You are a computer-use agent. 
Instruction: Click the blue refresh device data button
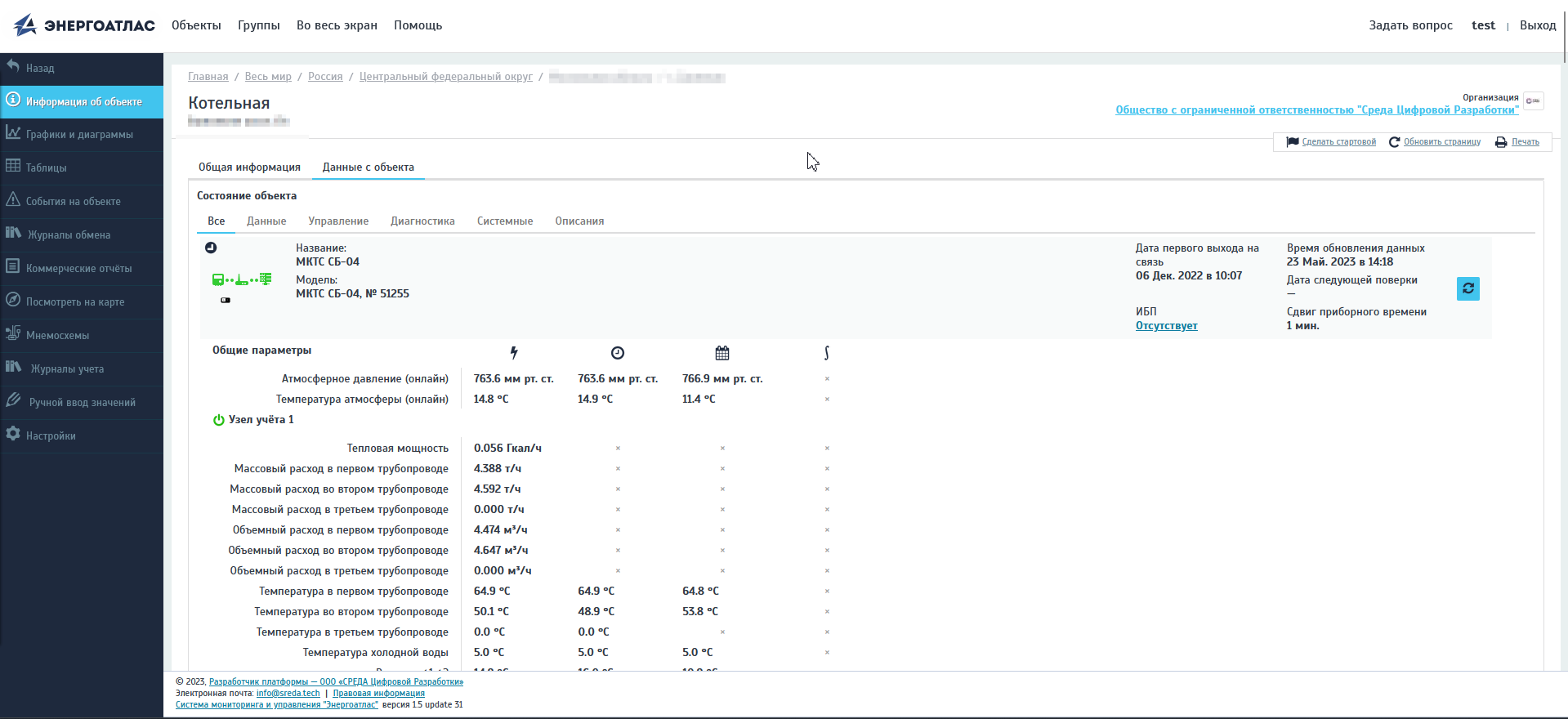pyautogui.click(x=1467, y=288)
